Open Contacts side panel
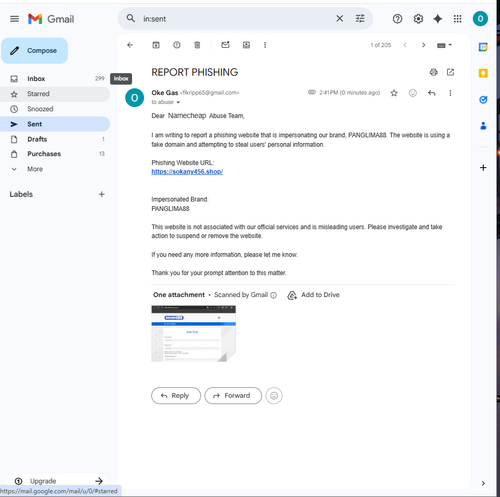Viewport: 500px width, 497px height. tap(483, 126)
